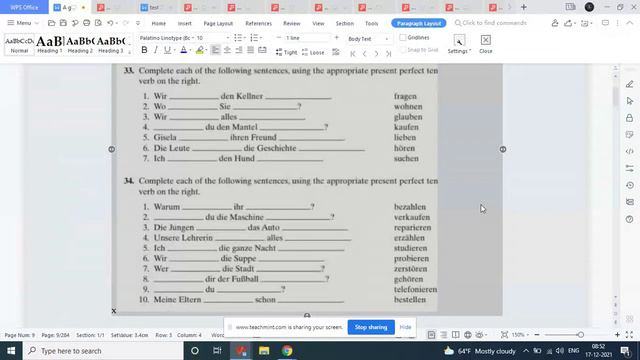Undo the last action
This screenshot has height=360, width=640.
pos(110,23)
